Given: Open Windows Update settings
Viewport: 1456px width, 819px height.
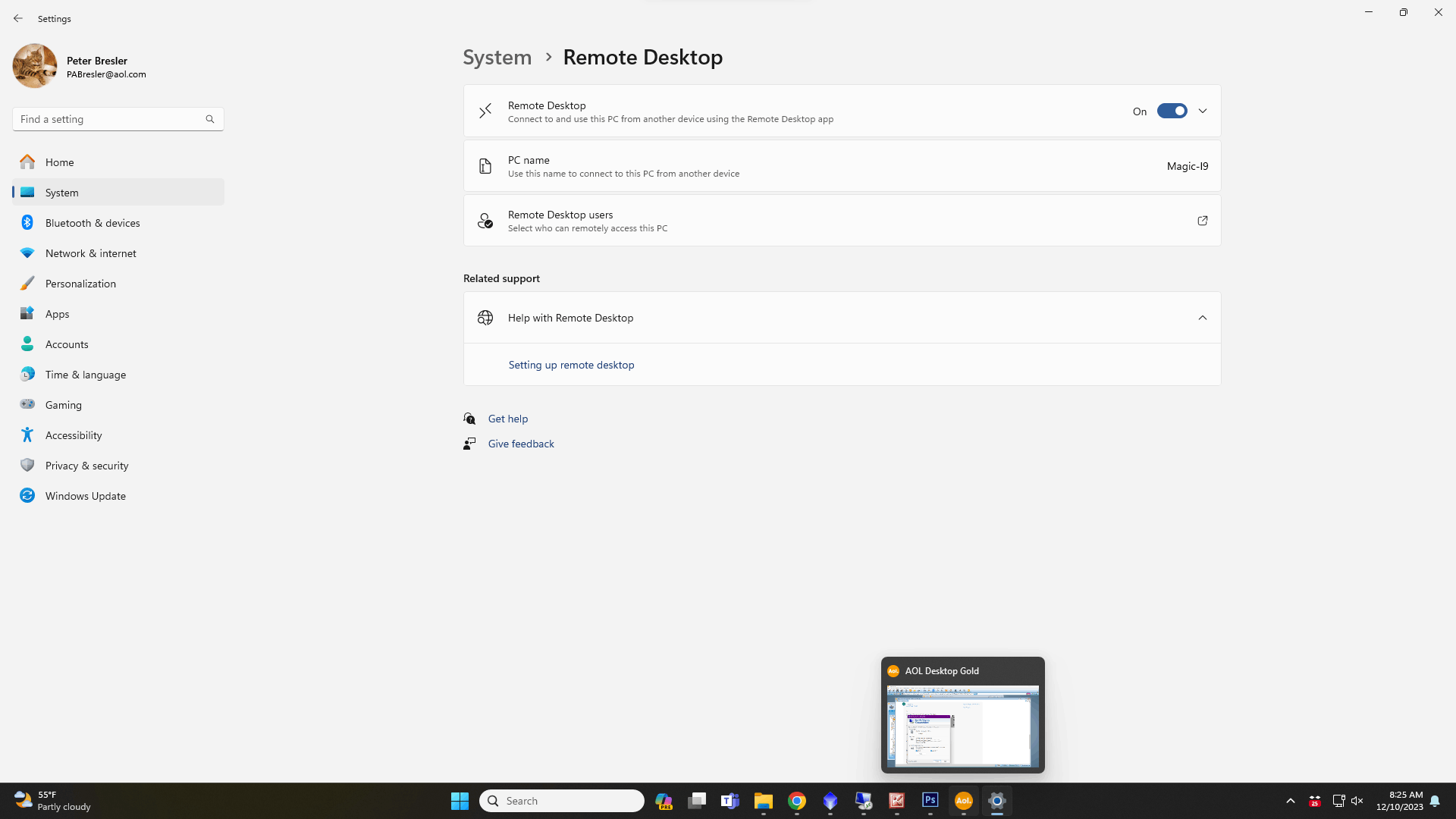Looking at the screenshot, I should (x=118, y=496).
